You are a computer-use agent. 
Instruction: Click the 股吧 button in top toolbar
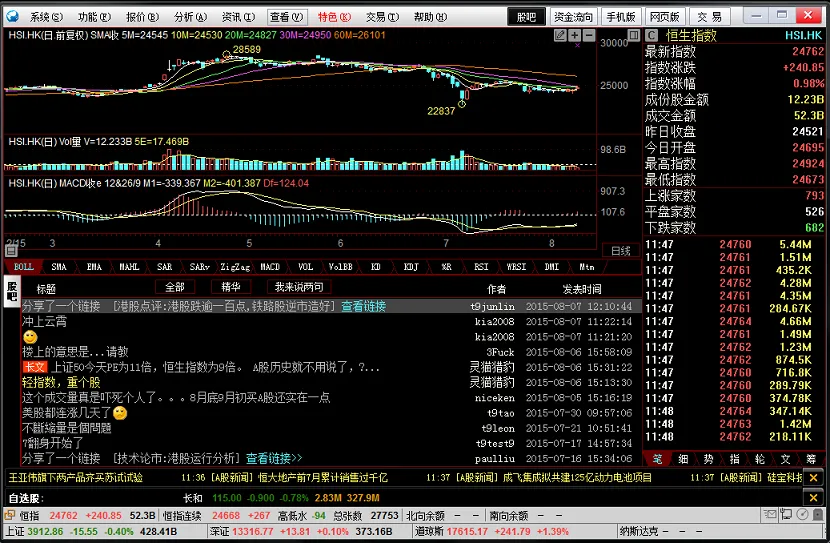coord(527,17)
